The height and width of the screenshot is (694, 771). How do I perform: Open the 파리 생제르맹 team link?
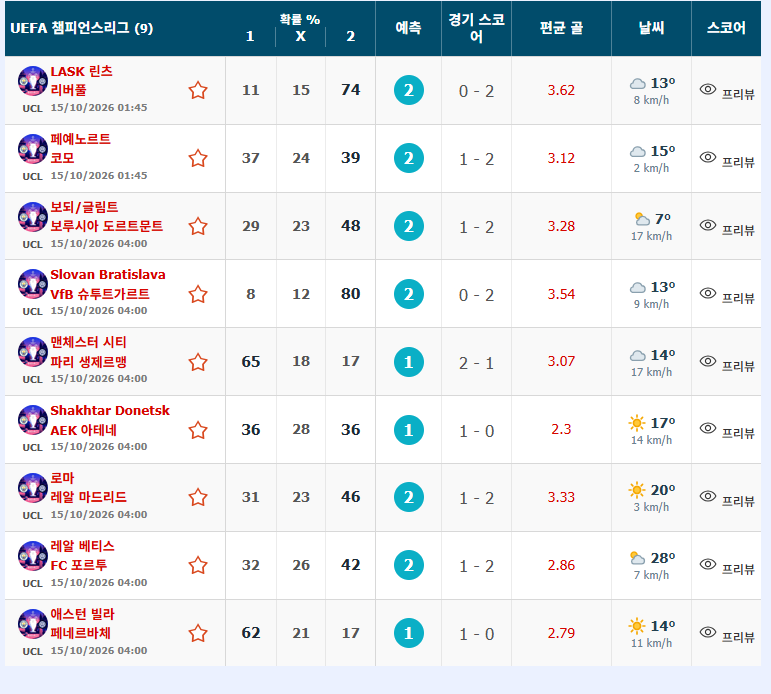coord(89,362)
